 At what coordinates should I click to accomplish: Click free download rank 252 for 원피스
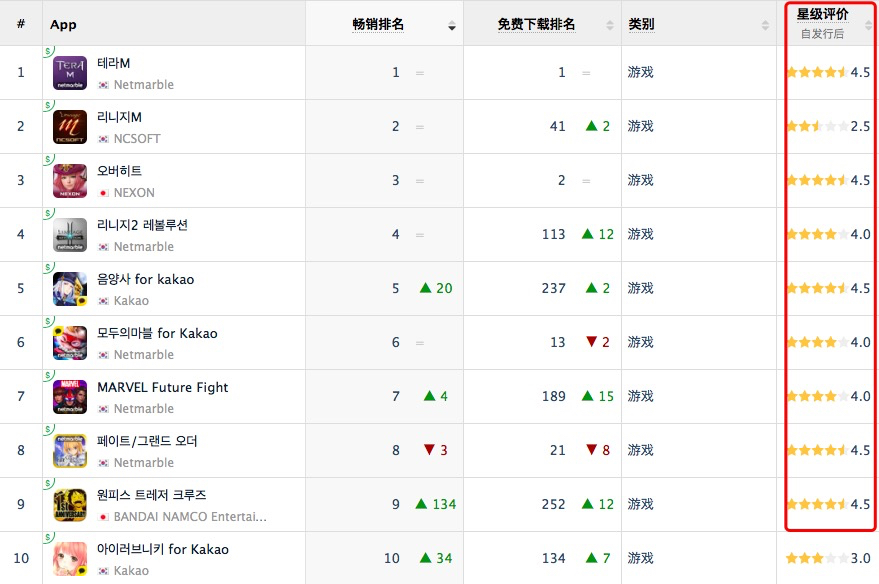tap(553, 504)
